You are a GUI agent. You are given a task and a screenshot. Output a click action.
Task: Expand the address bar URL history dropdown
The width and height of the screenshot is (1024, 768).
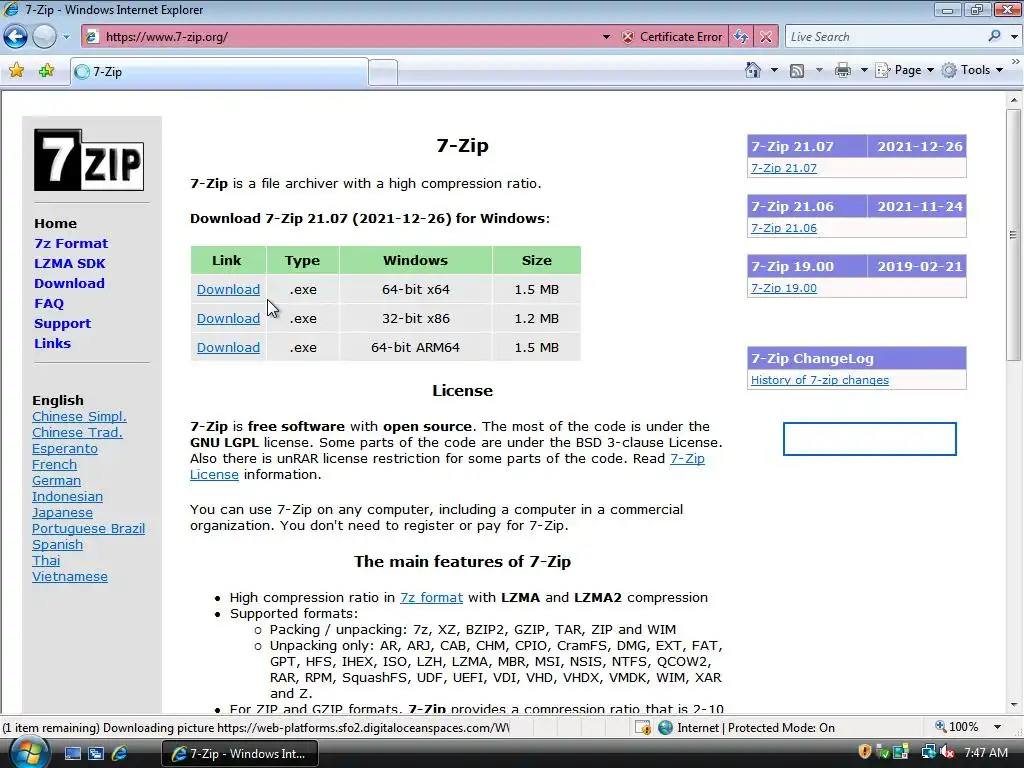606,37
